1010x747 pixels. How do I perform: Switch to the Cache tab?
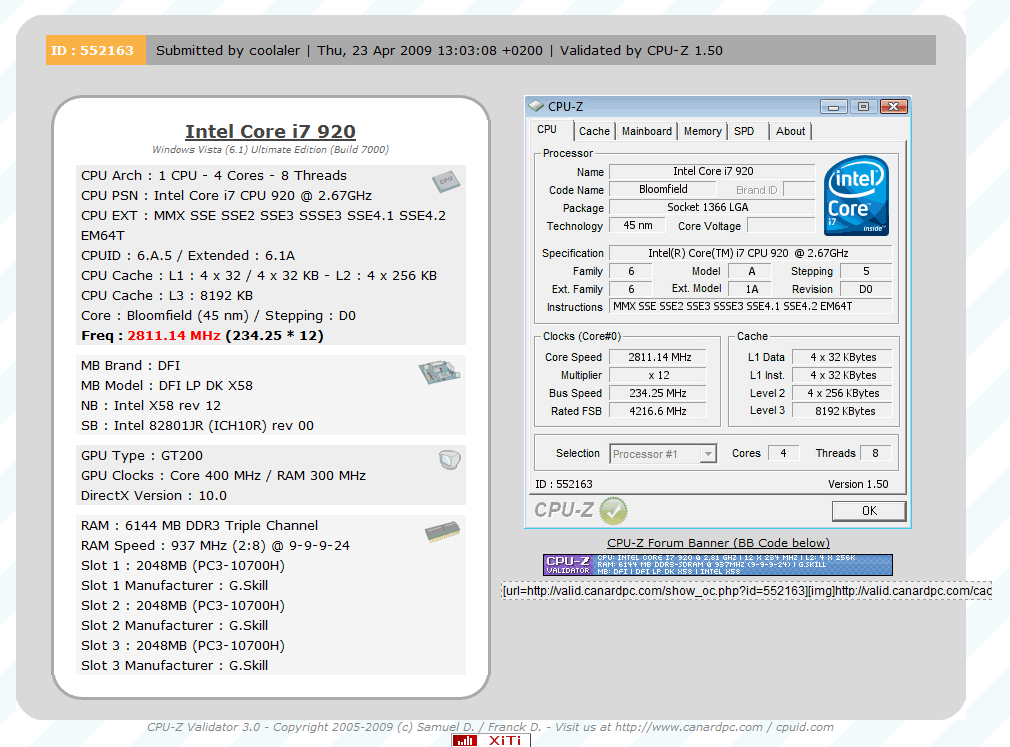pyautogui.click(x=594, y=131)
